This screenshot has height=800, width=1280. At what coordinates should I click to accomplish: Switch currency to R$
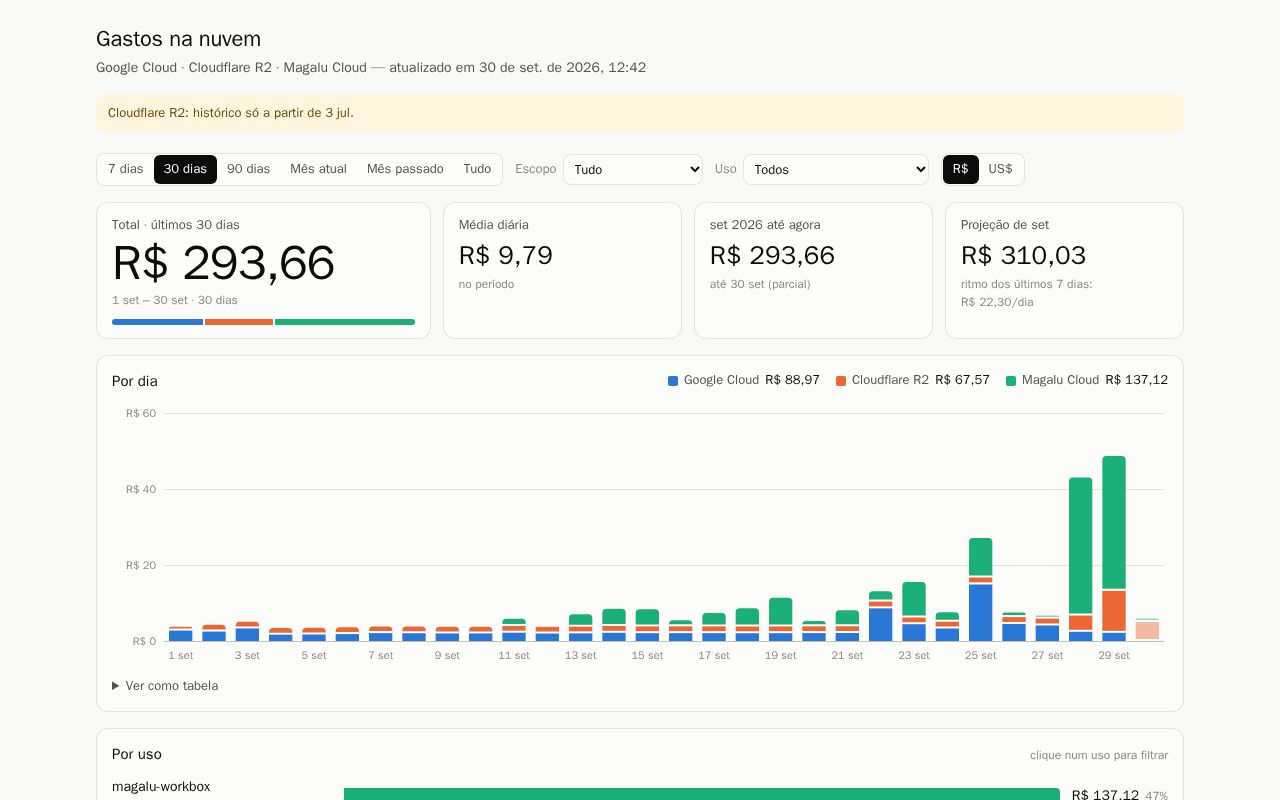pos(960,169)
